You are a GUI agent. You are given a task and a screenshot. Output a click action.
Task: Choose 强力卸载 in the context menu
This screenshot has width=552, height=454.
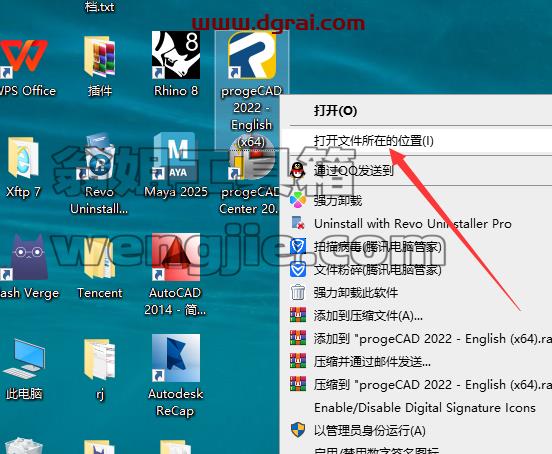[x=416, y=201]
